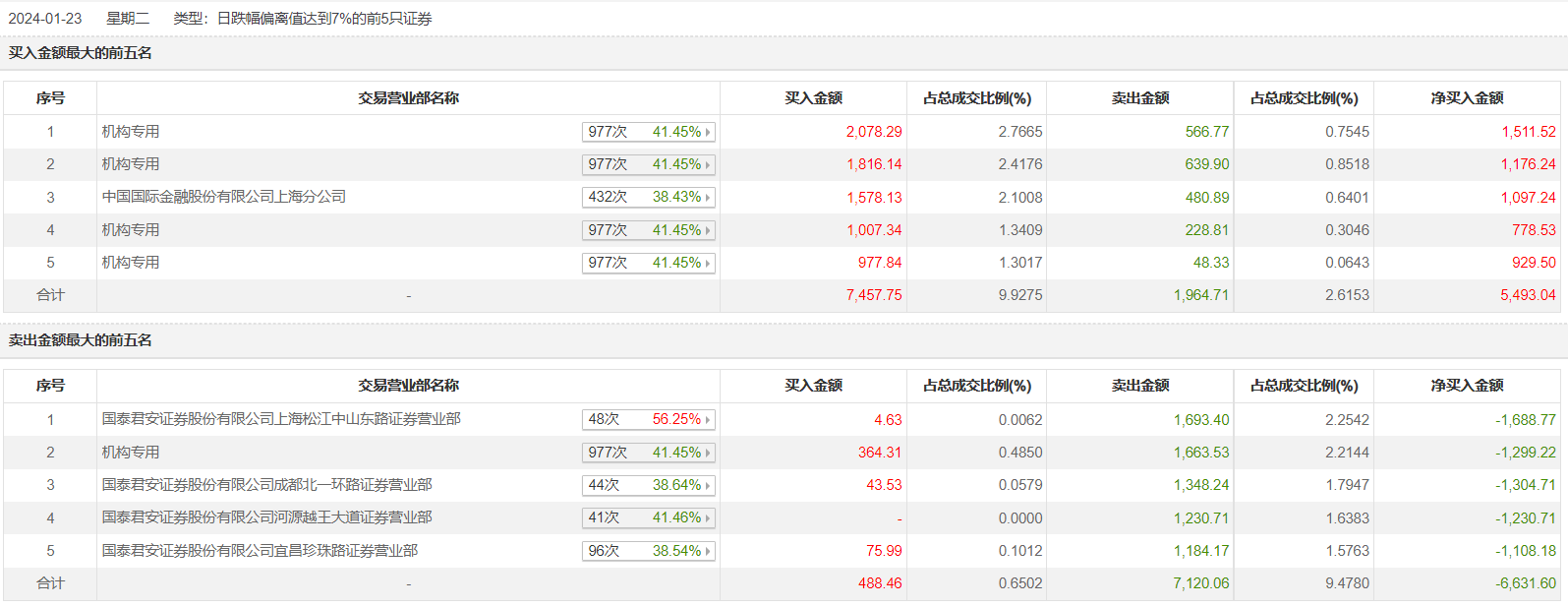Click the arrow icon in the 432次 38.43% badge

[708, 198]
